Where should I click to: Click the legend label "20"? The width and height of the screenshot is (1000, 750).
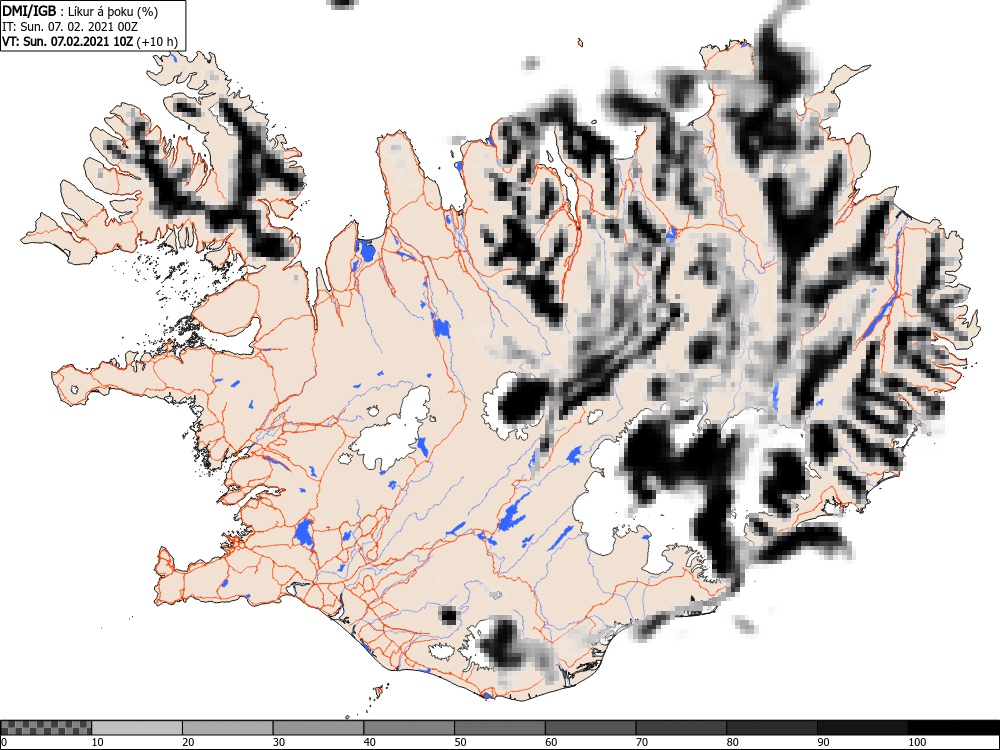(188, 742)
